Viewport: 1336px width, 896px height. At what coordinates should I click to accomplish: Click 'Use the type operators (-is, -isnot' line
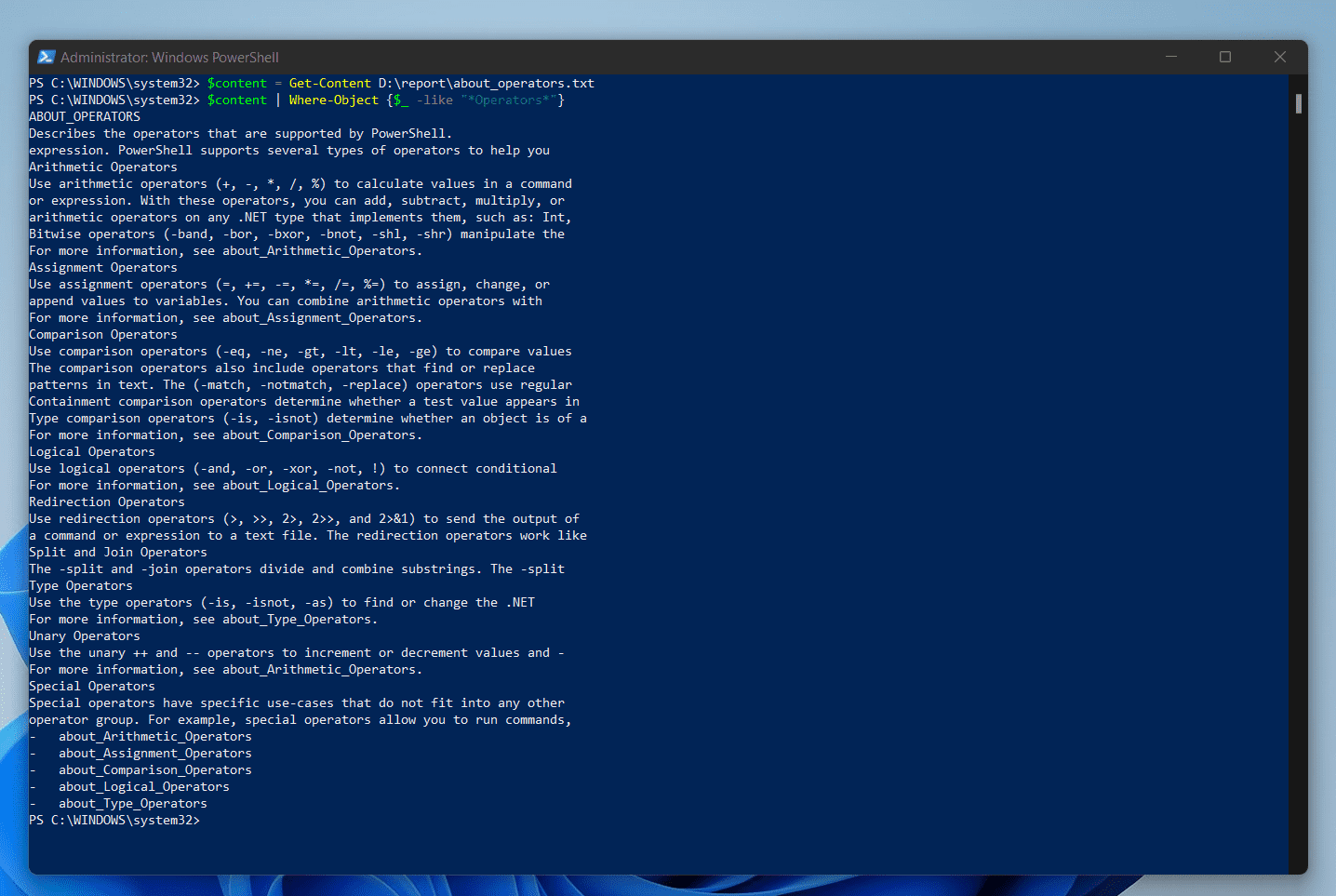click(282, 603)
